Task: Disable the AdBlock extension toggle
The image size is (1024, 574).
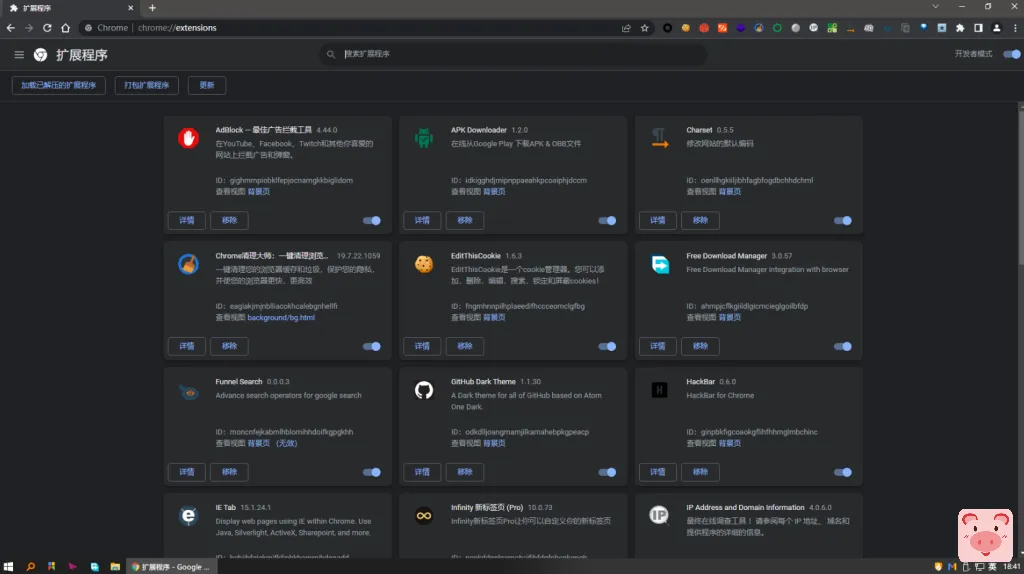Action: pyautogui.click(x=372, y=221)
